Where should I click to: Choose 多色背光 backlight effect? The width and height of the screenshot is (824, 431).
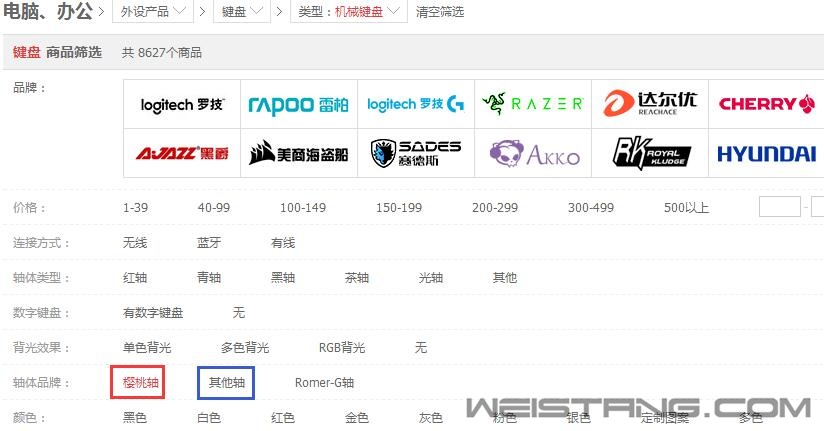(x=245, y=347)
